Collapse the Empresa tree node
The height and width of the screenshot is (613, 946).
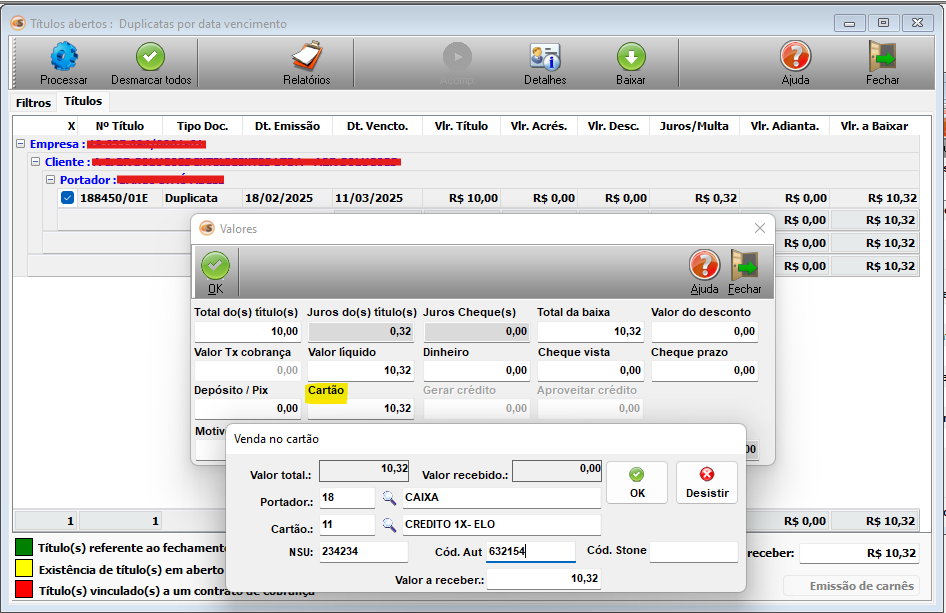(x=21, y=144)
